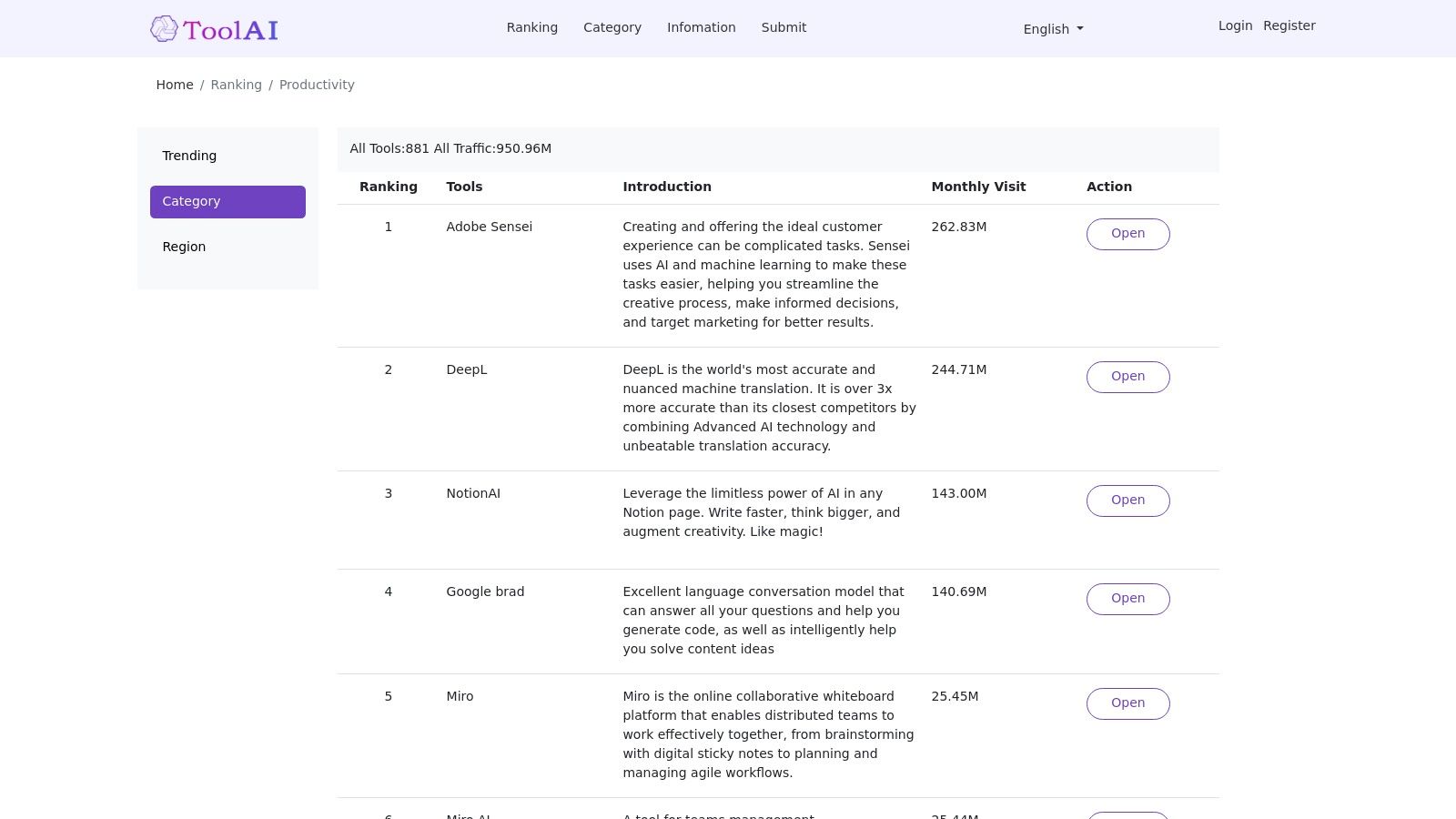The height and width of the screenshot is (819, 1456).
Task: Click the Adobe Sensei introduction text
Action: point(766,275)
